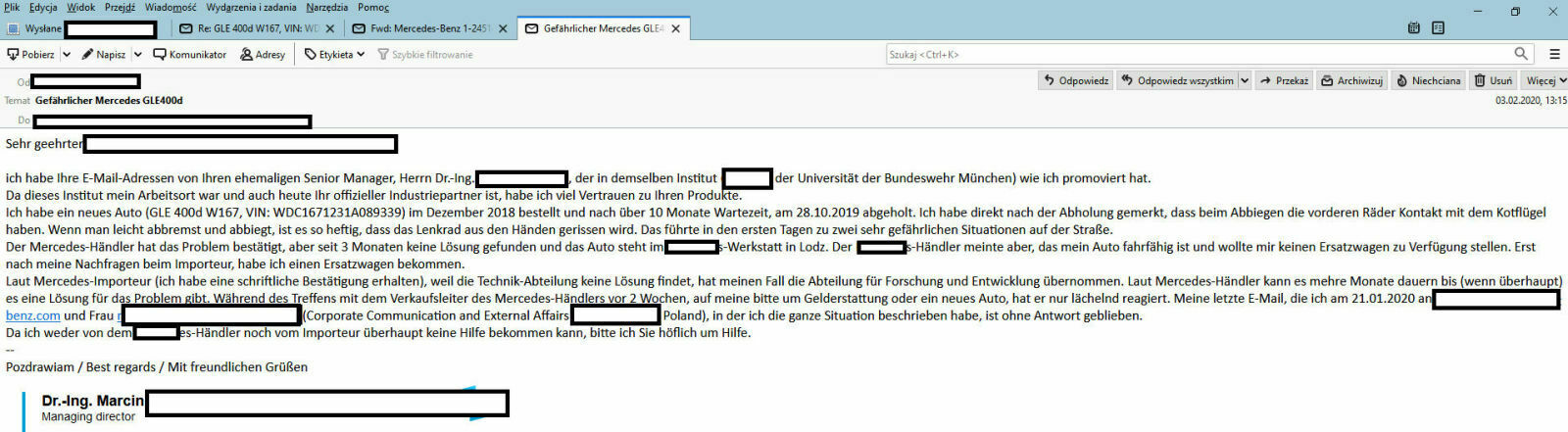Open the Widok menu

point(80,7)
